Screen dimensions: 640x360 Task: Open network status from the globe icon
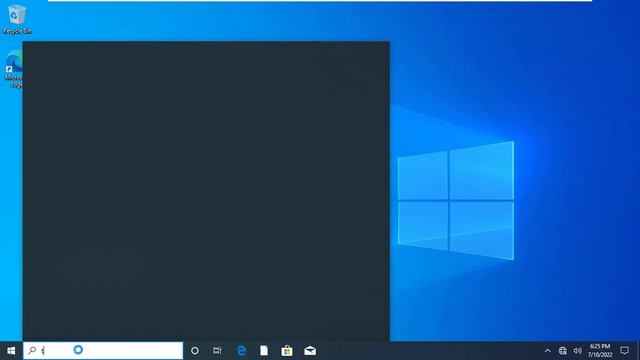(562, 351)
